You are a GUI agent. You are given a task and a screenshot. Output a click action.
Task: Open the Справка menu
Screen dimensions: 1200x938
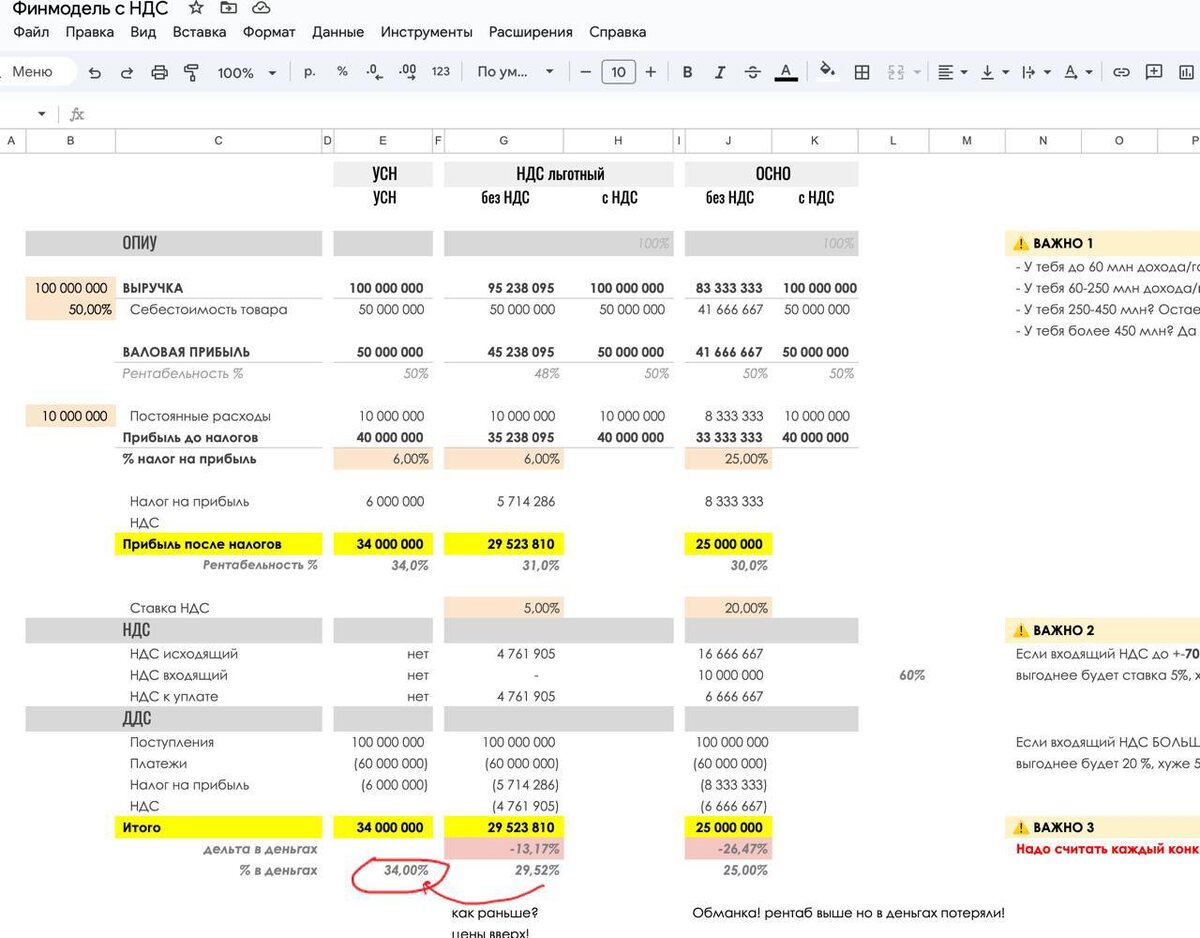(x=617, y=32)
